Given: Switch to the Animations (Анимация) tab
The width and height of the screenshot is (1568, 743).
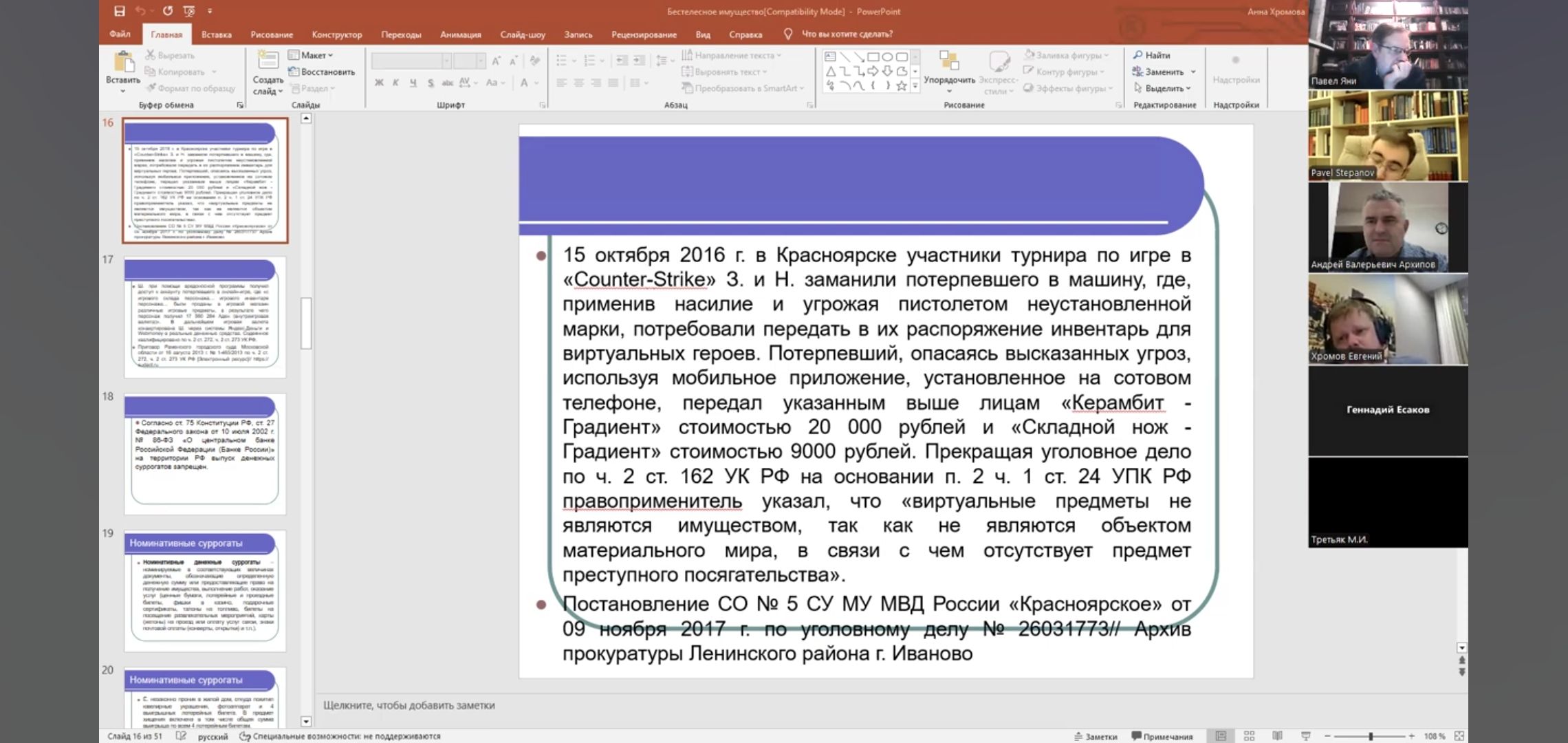Looking at the screenshot, I should [461, 34].
